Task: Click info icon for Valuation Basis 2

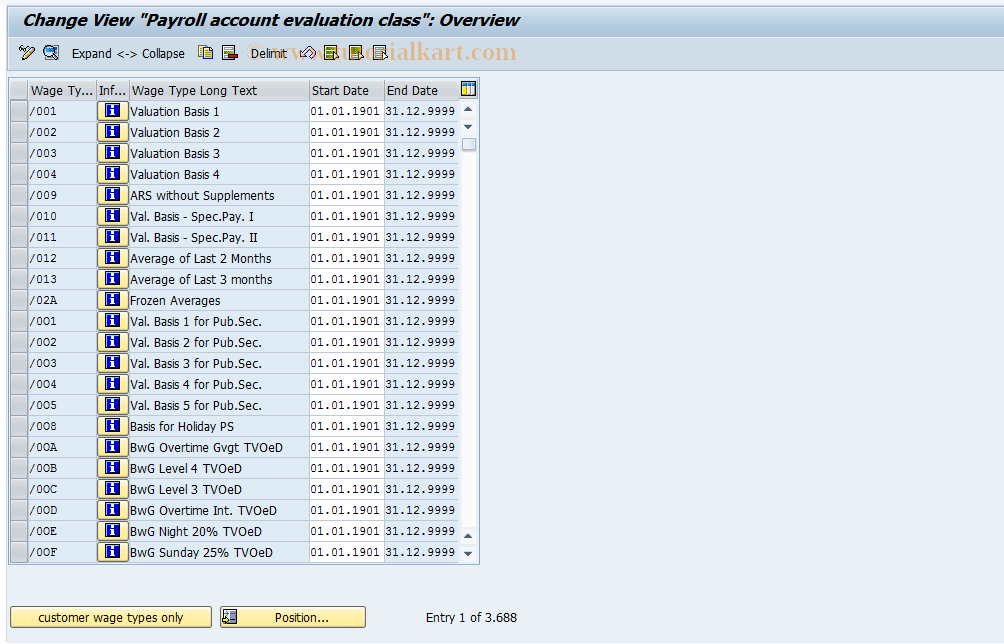Action: [x=113, y=133]
